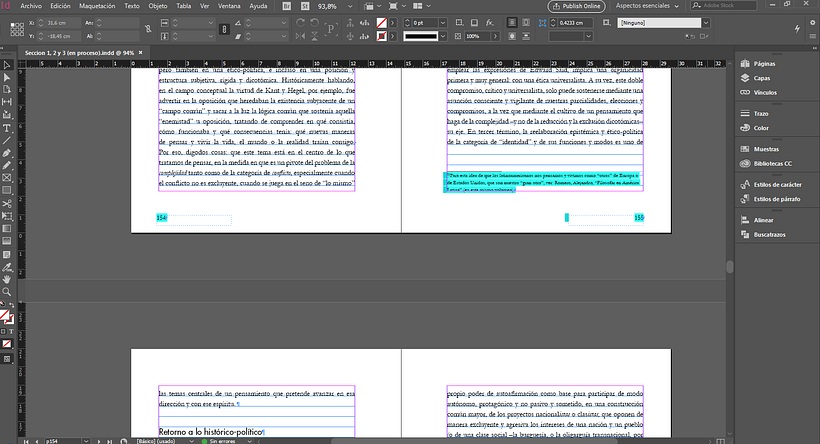
Task: Open the zoom level 93,8% dropdown
Action: (x=350, y=6)
